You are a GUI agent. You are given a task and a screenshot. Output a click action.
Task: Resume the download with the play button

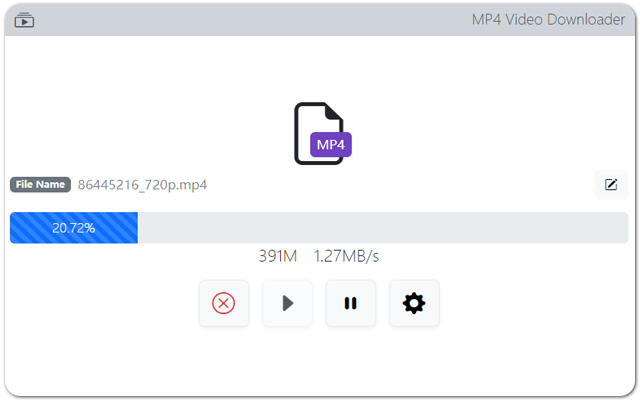[287, 303]
